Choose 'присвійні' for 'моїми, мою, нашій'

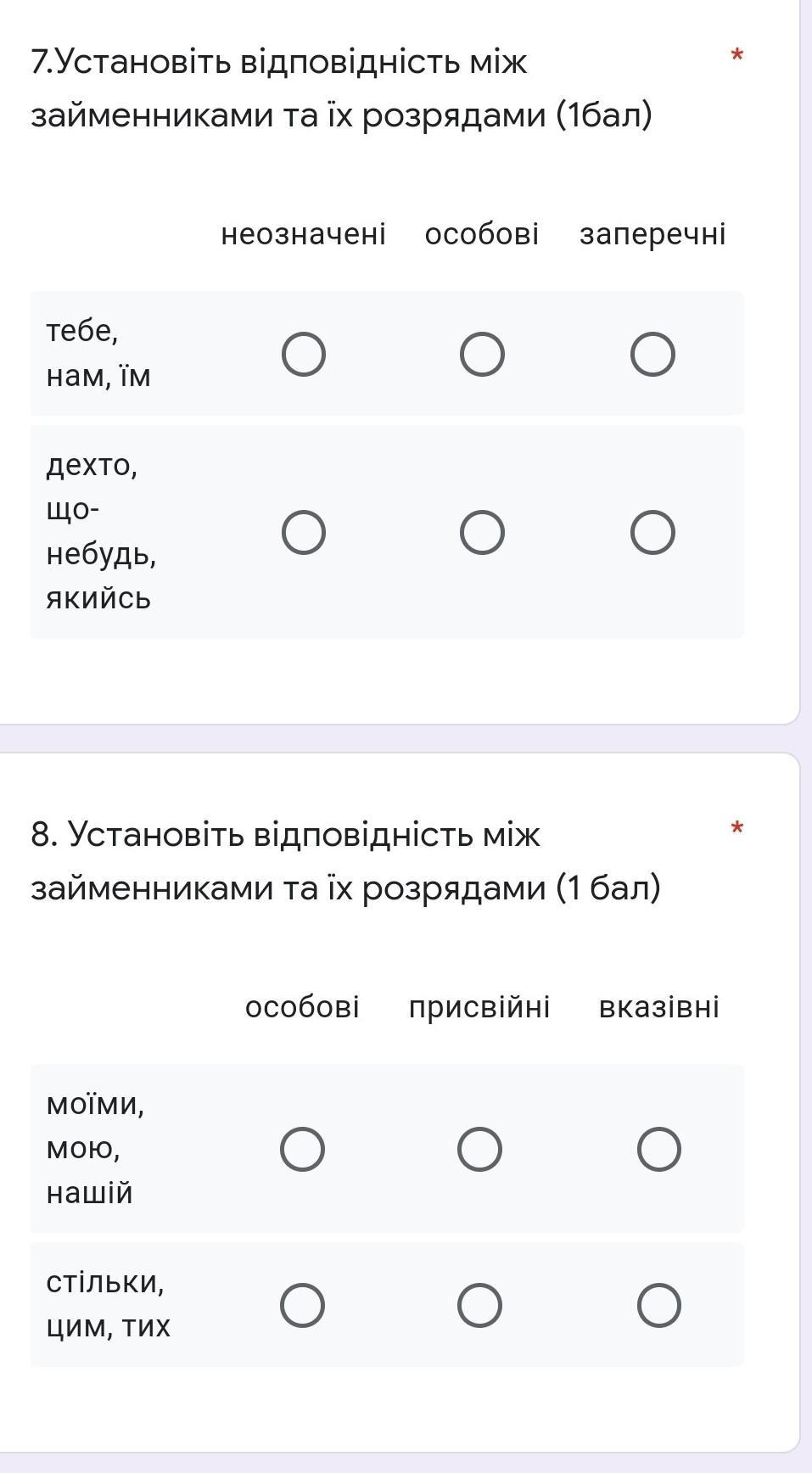click(x=479, y=1149)
